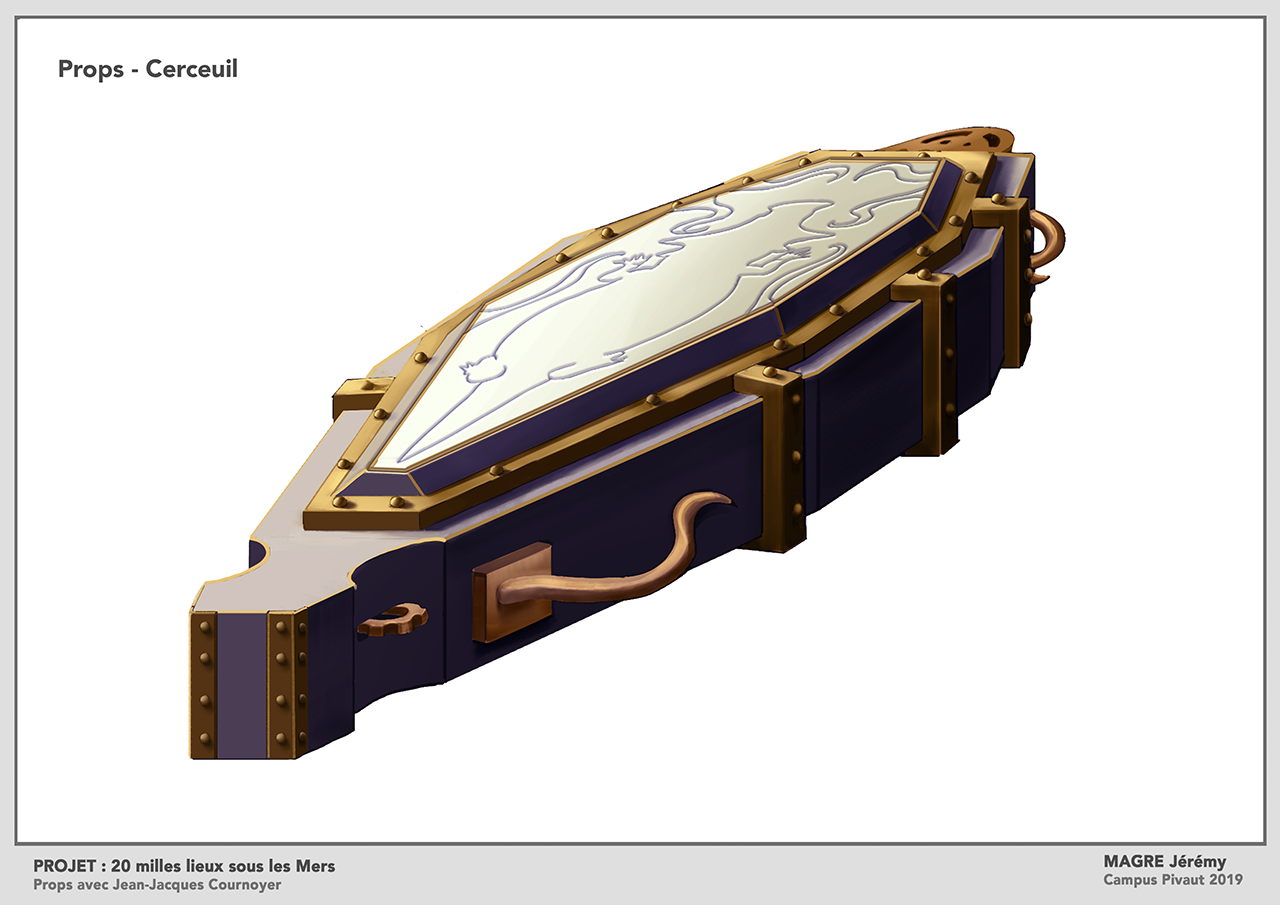Click the 'Props - Cerceuil' title text
Viewport: 1280px width, 905px height.
148,69
